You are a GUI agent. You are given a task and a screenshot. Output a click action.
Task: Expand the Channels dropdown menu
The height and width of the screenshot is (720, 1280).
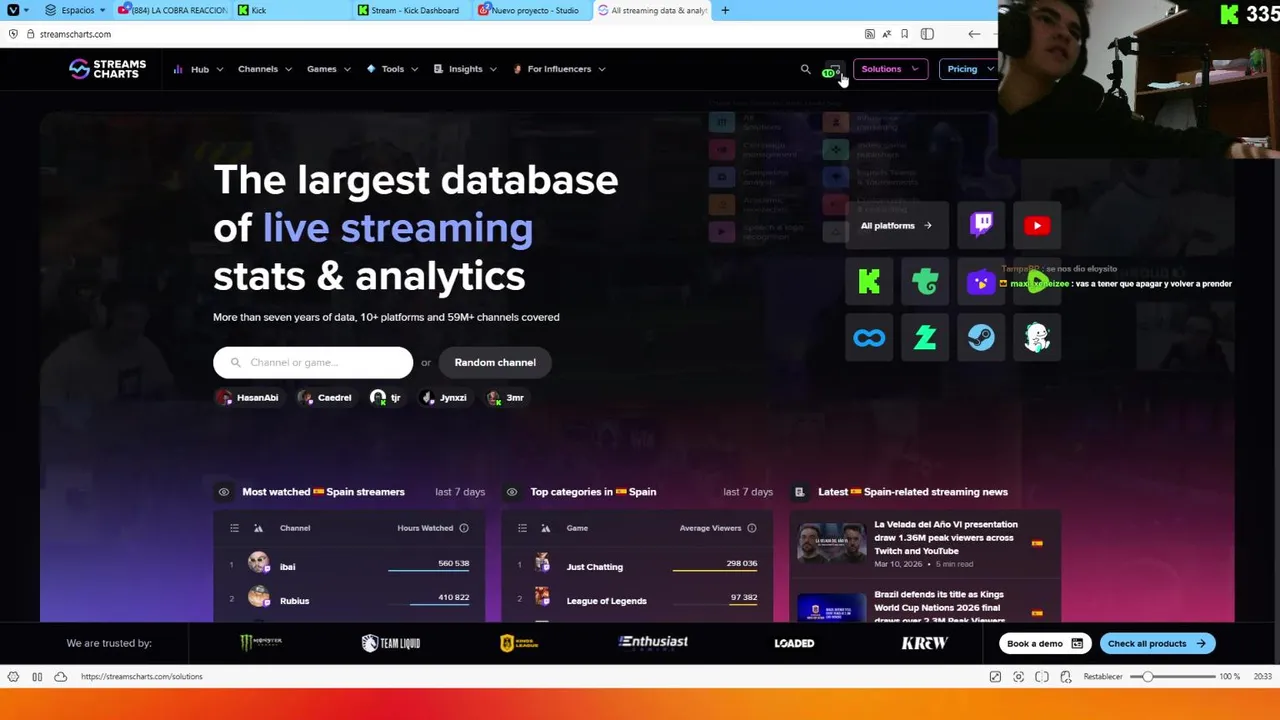pyautogui.click(x=265, y=69)
